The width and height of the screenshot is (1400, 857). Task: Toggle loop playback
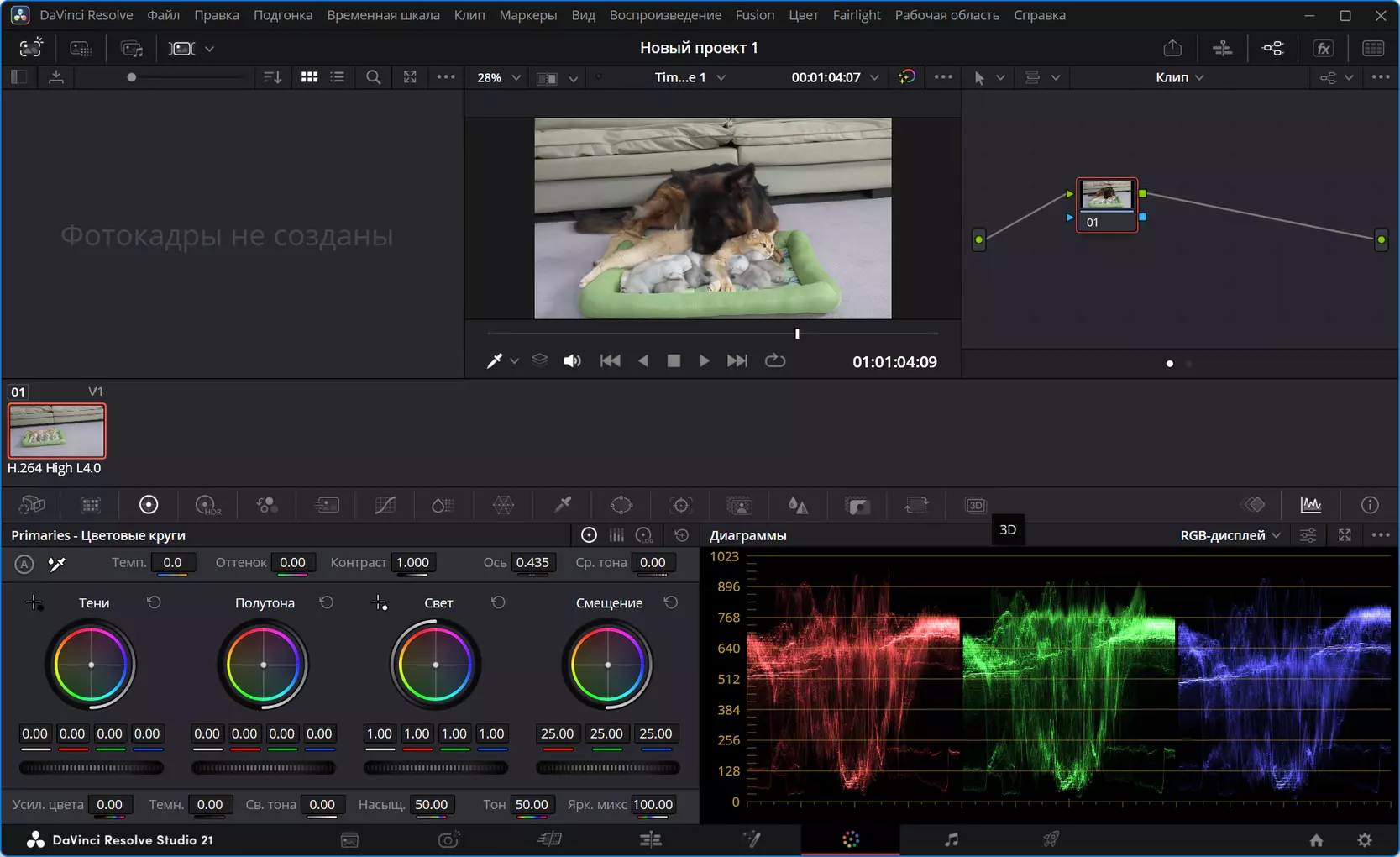775,361
